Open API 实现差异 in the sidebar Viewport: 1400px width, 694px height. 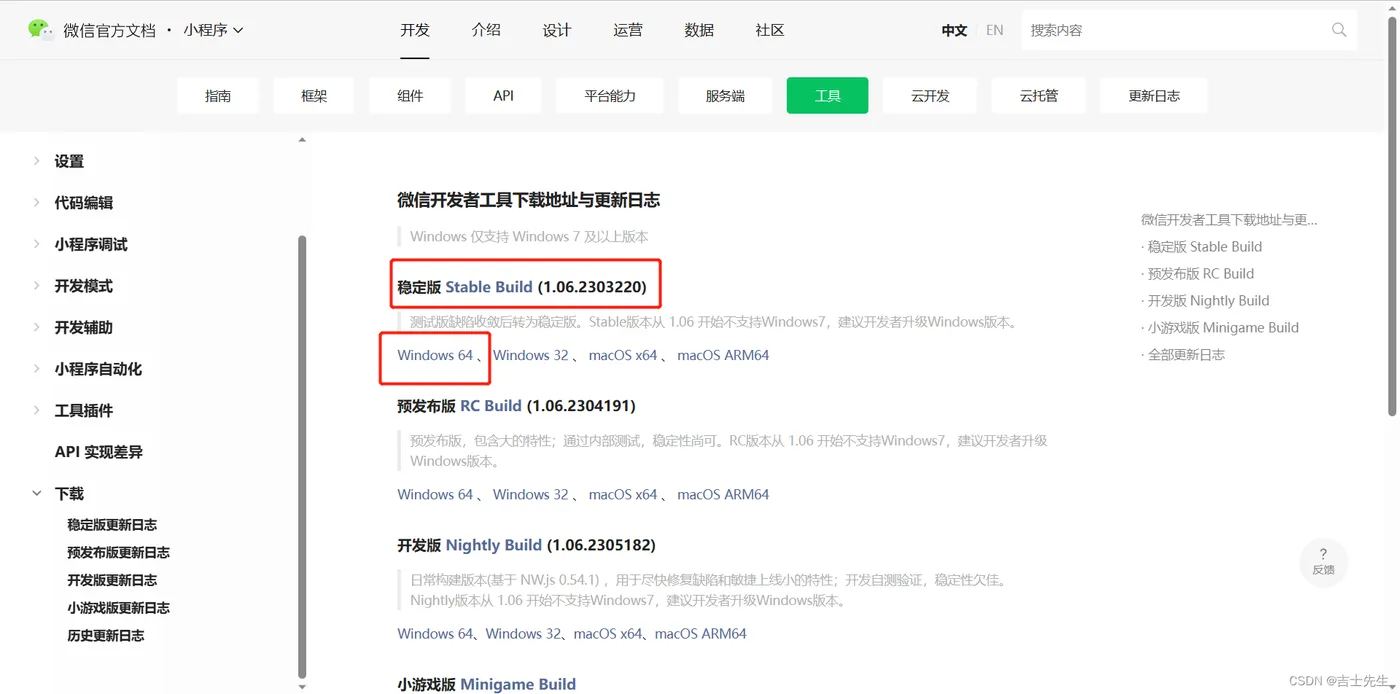click(98, 452)
